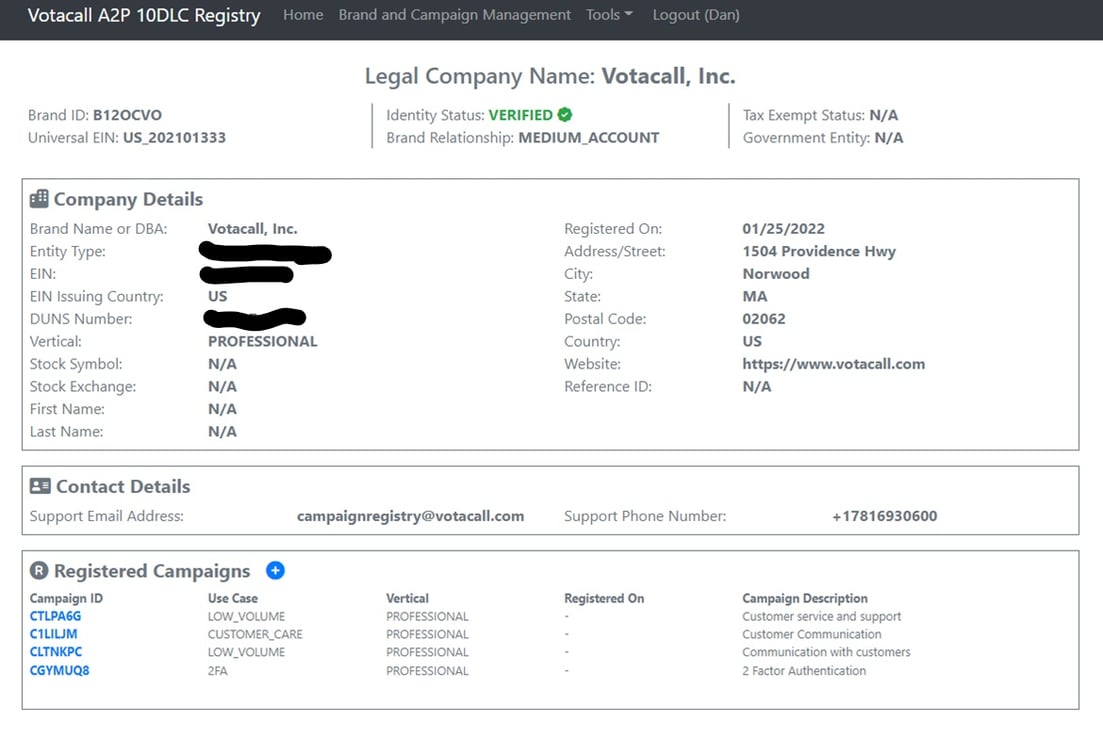1103x737 pixels.
Task: Click the Government Entity N/A value
Action: pyautogui.click(x=888, y=138)
